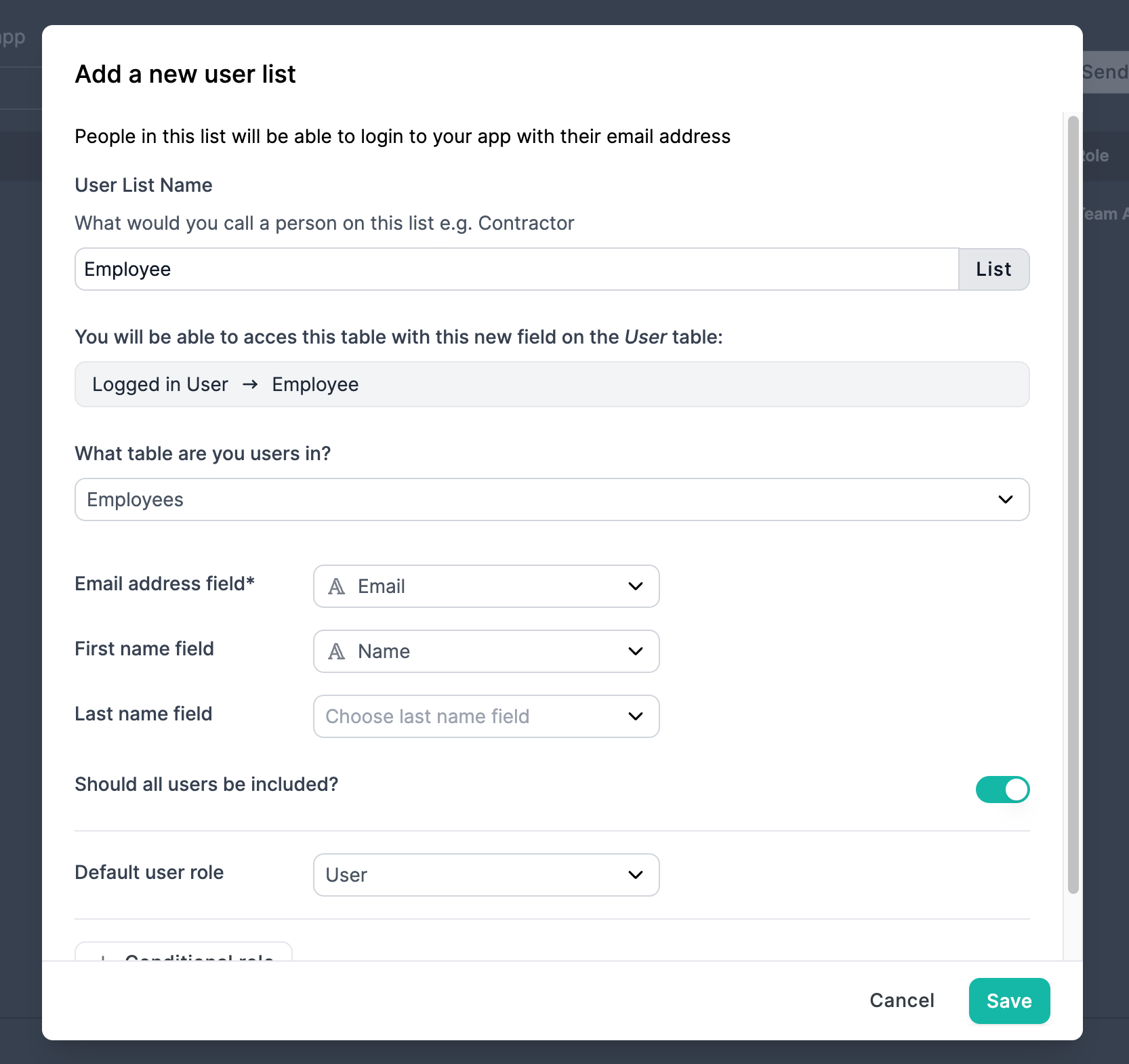Click the Cancel button
The height and width of the screenshot is (1064, 1129).
point(902,1001)
